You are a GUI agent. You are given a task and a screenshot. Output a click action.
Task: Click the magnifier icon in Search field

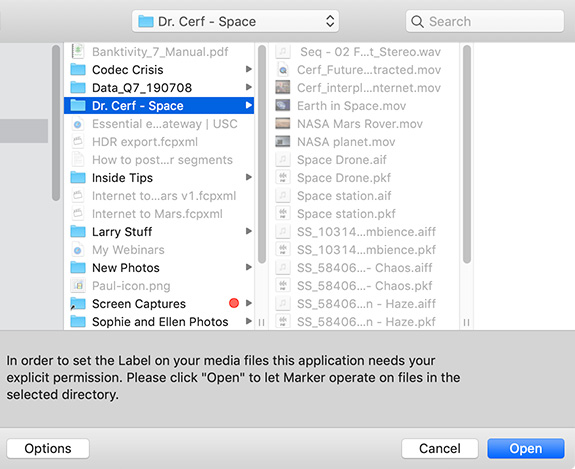click(417, 21)
